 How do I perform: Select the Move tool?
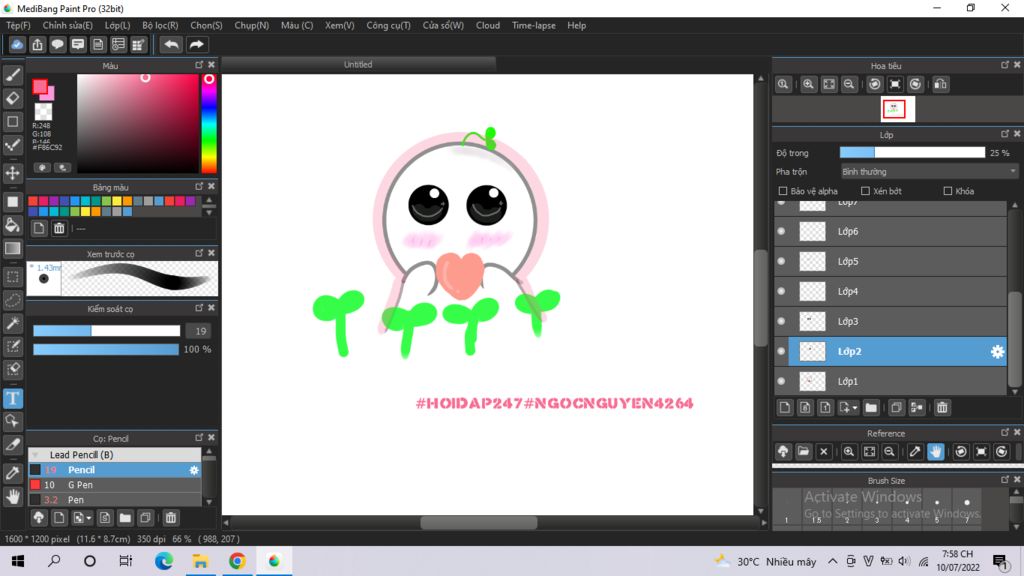coord(12,173)
